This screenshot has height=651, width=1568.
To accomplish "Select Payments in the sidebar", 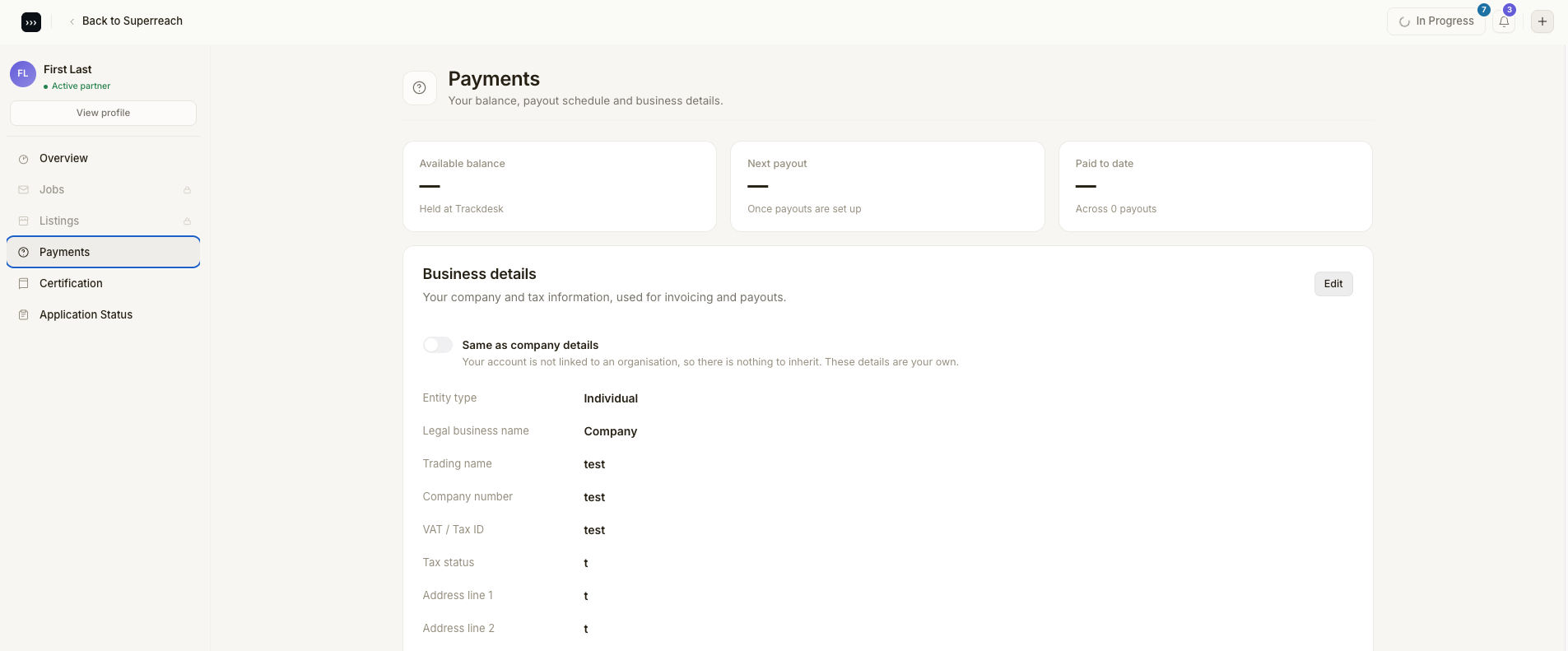I will (x=104, y=253).
